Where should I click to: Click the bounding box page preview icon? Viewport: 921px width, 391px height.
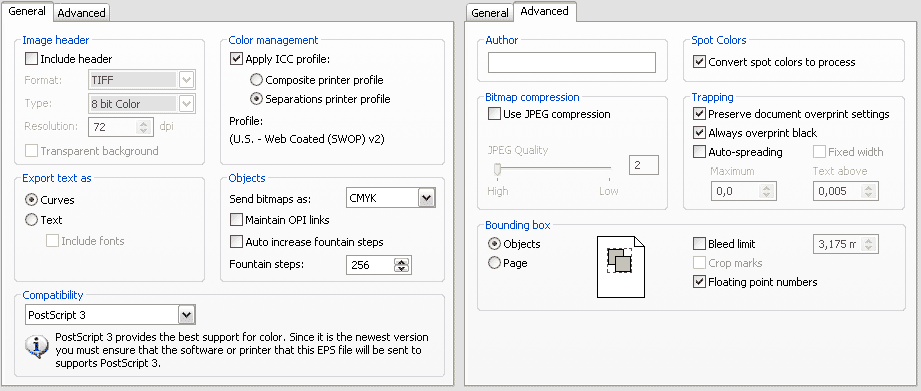point(621,267)
